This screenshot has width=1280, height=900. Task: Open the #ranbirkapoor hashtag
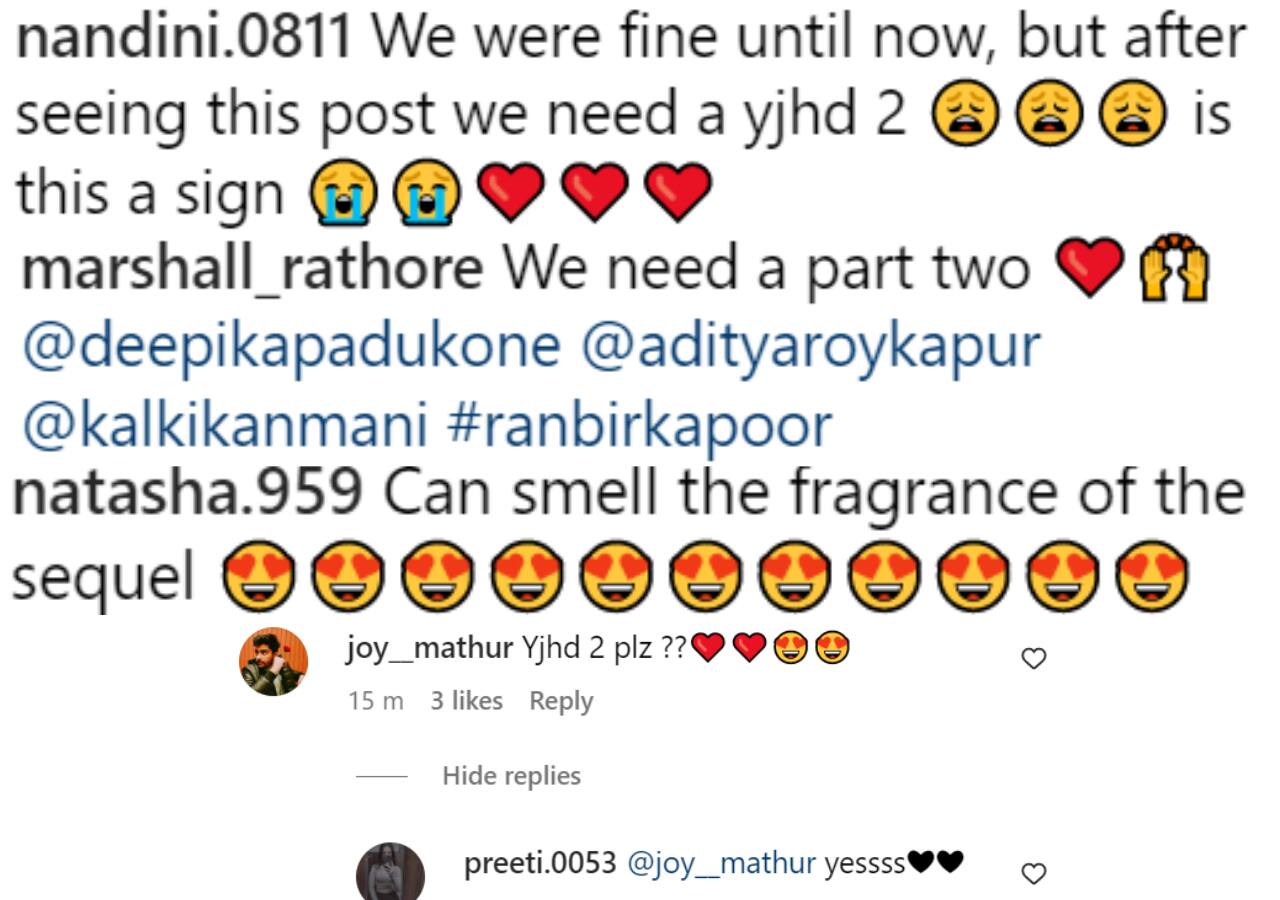[x=640, y=424]
